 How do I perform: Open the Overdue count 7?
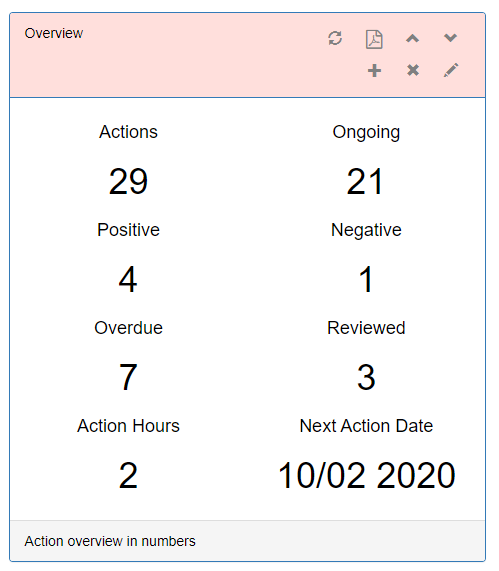[x=128, y=377]
